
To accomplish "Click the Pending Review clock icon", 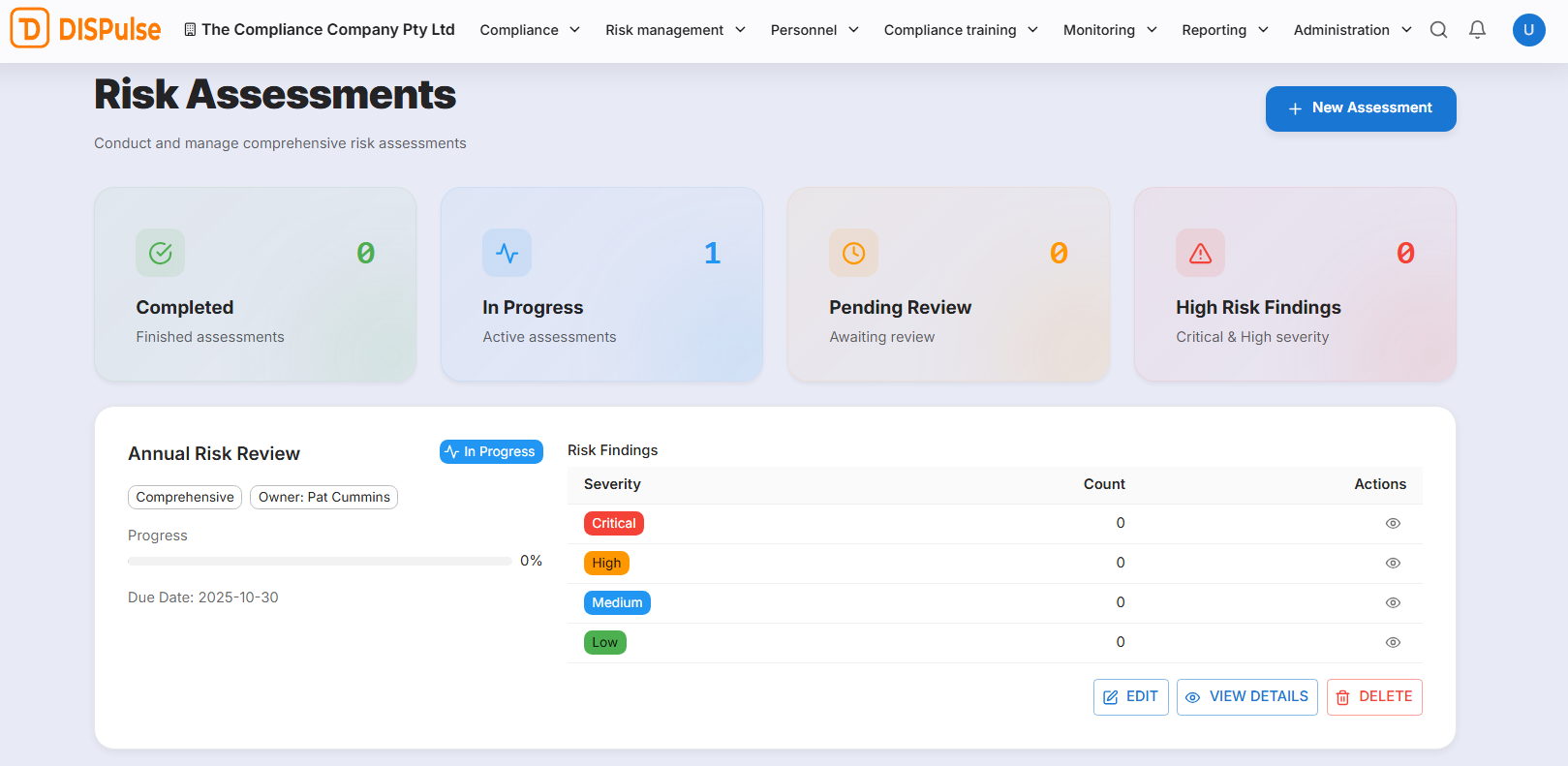I will click(853, 253).
